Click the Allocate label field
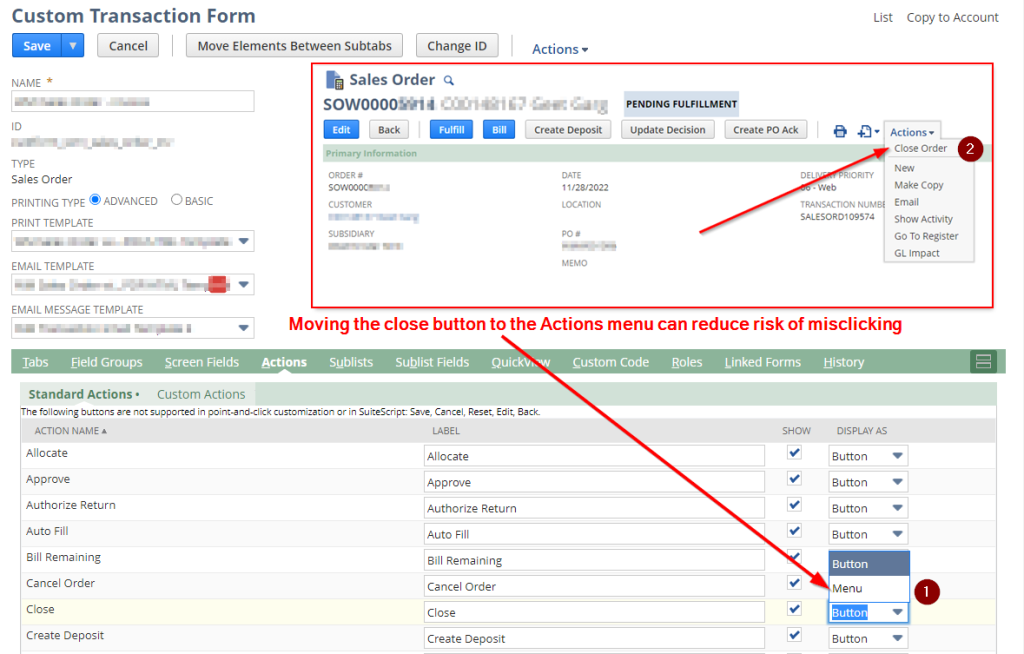Image resolution: width=1024 pixels, height=654 pixels. [594, 456]
